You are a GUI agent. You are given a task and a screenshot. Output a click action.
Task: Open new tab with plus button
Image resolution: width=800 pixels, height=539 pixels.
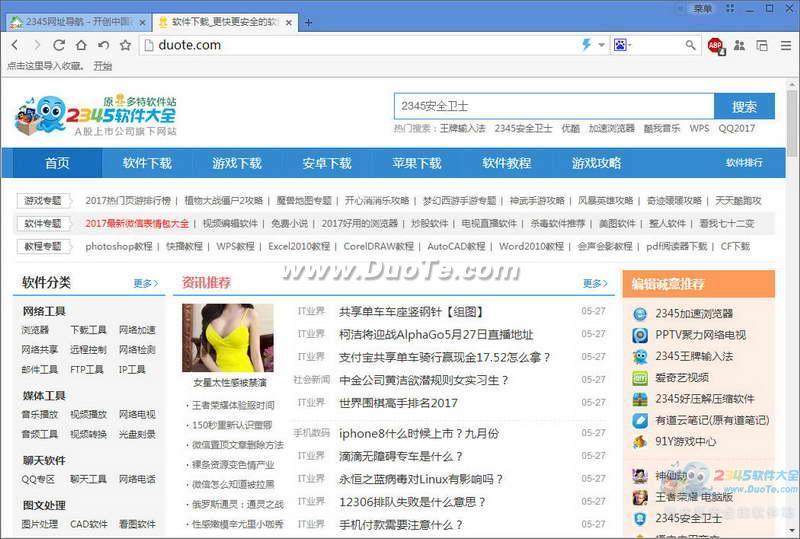coord(308,22)
